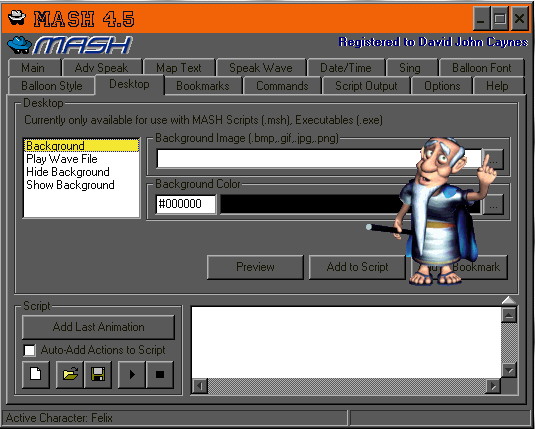Viewport: 535px width, 429px height.
Task: Show the Script Output tab
Action: [x=366, y=86]
